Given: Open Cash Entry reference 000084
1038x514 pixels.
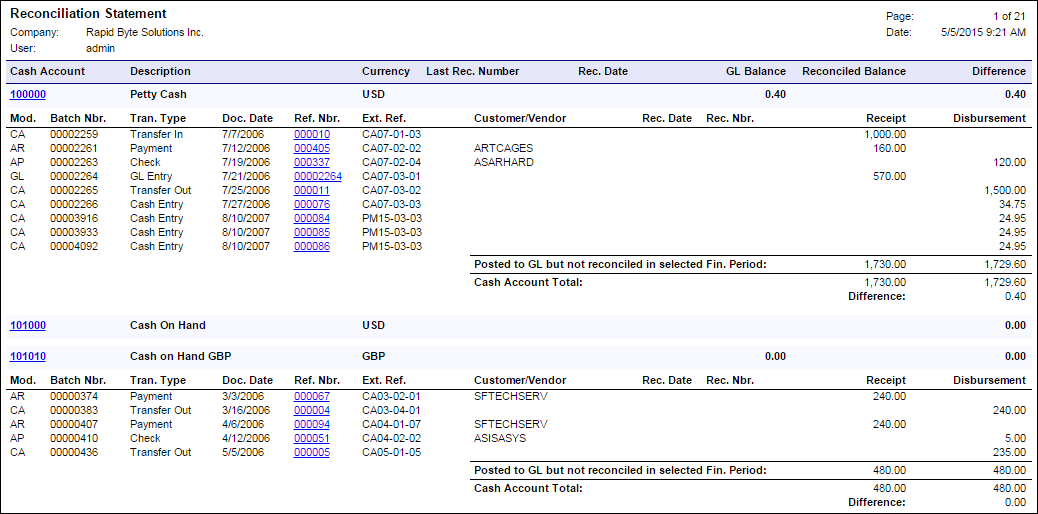Looking at the screenshot, I should coord(311,218).
